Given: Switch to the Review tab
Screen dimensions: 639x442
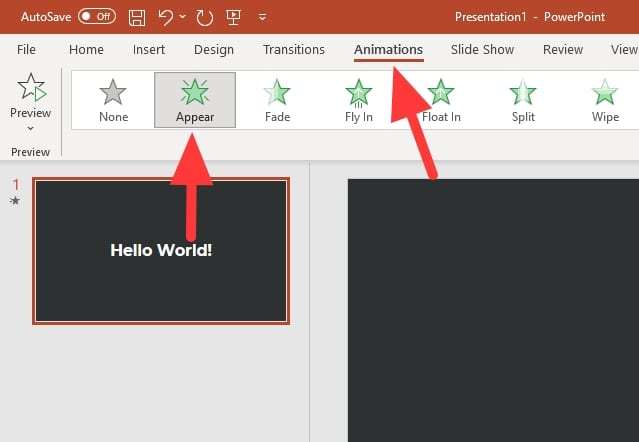Looking at the screenshot, I should (x=563, y=50).
